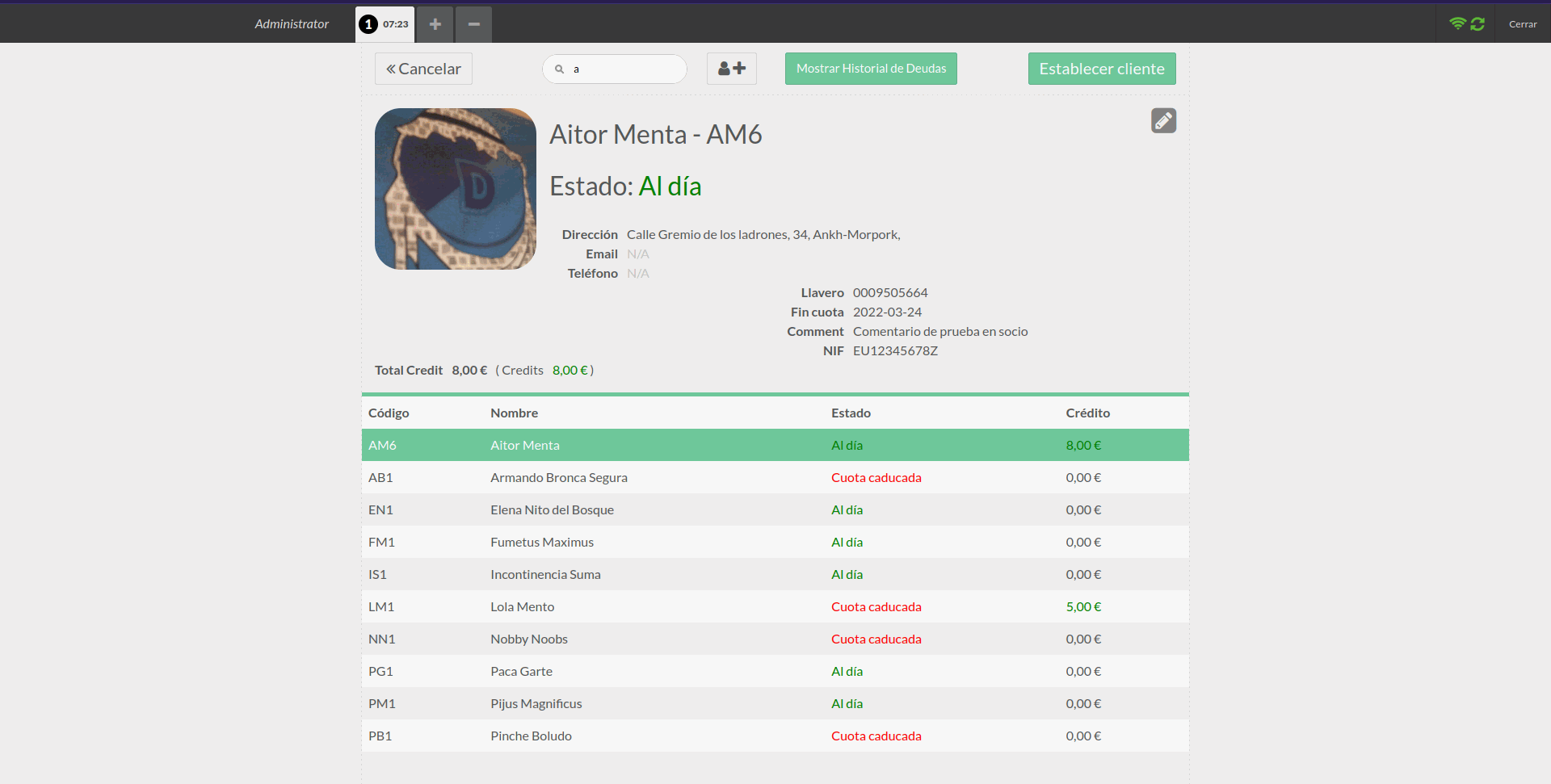
Task: Choose Fumetus Maximus from the list
Action: click(x=775, y=542)
